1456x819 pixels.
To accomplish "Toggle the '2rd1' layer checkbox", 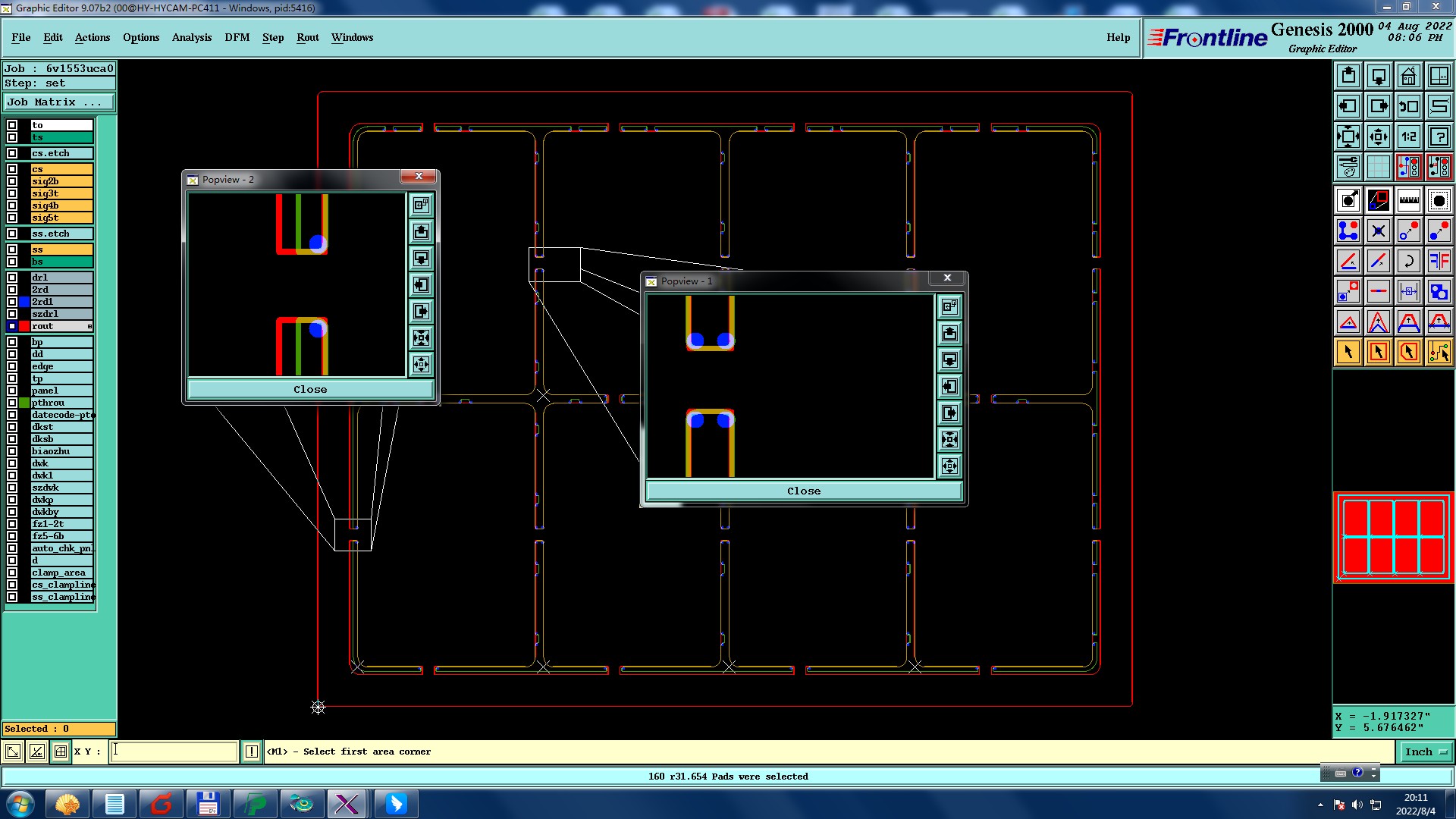I will pos(12,302).
